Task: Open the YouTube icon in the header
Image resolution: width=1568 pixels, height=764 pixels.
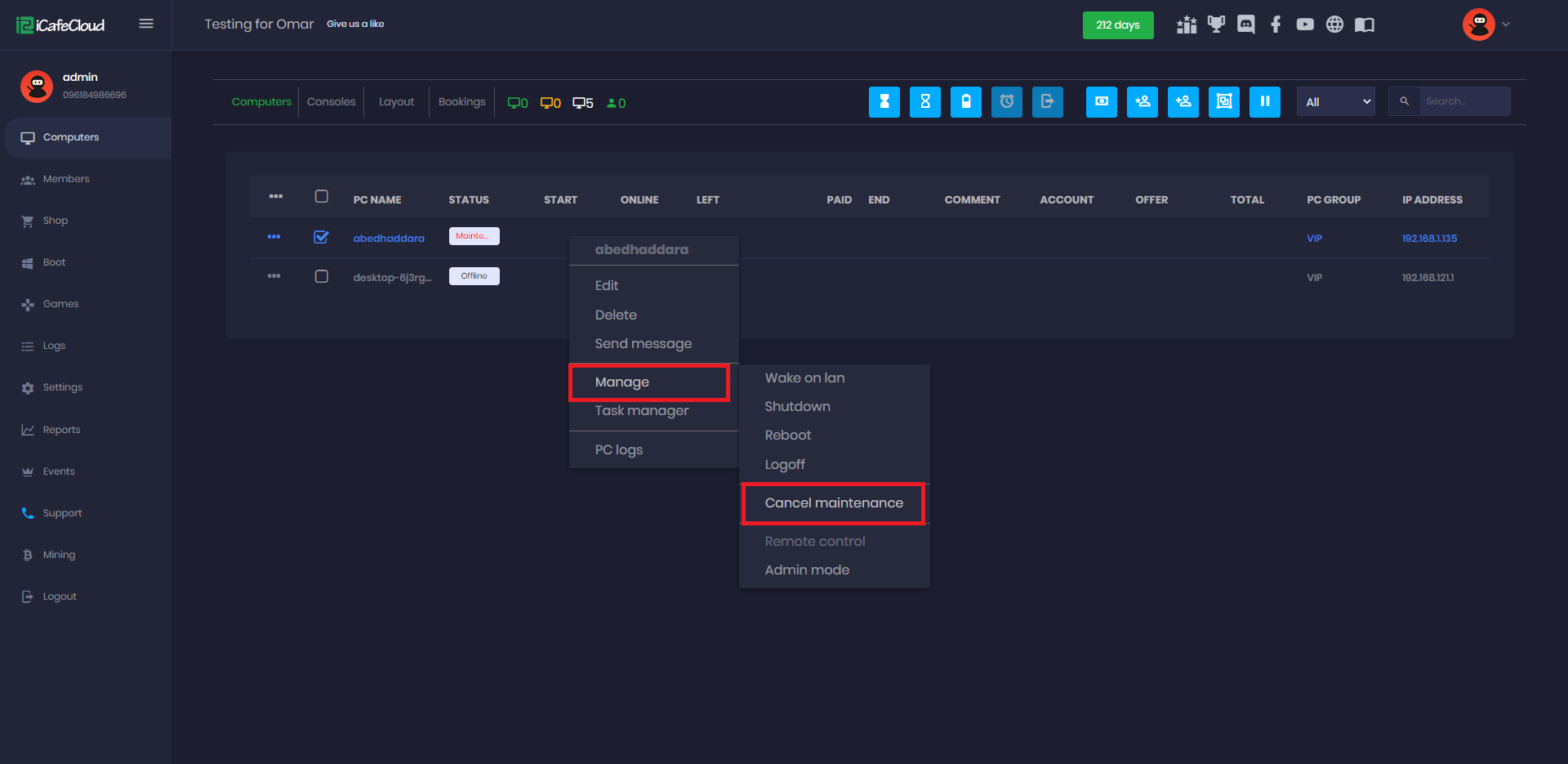Action: [1304, 25]
